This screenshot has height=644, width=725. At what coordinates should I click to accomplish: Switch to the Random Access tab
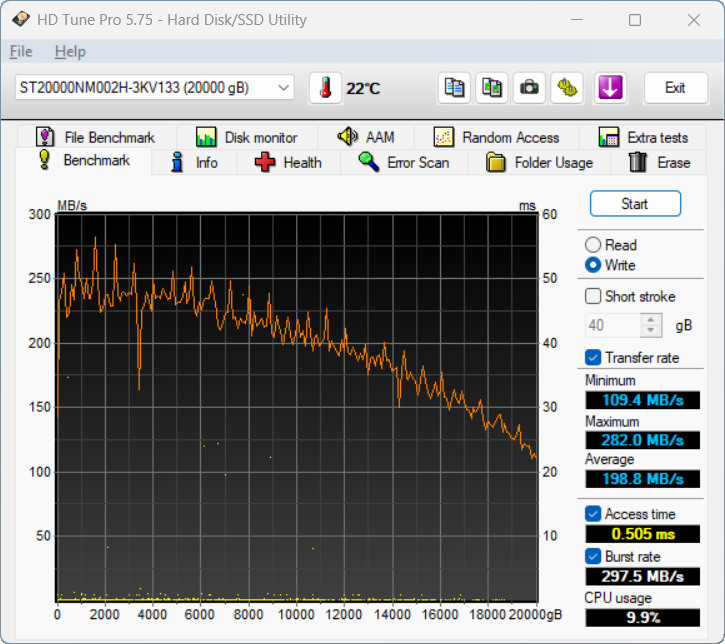pyautogui.click(x=497, y=137)
